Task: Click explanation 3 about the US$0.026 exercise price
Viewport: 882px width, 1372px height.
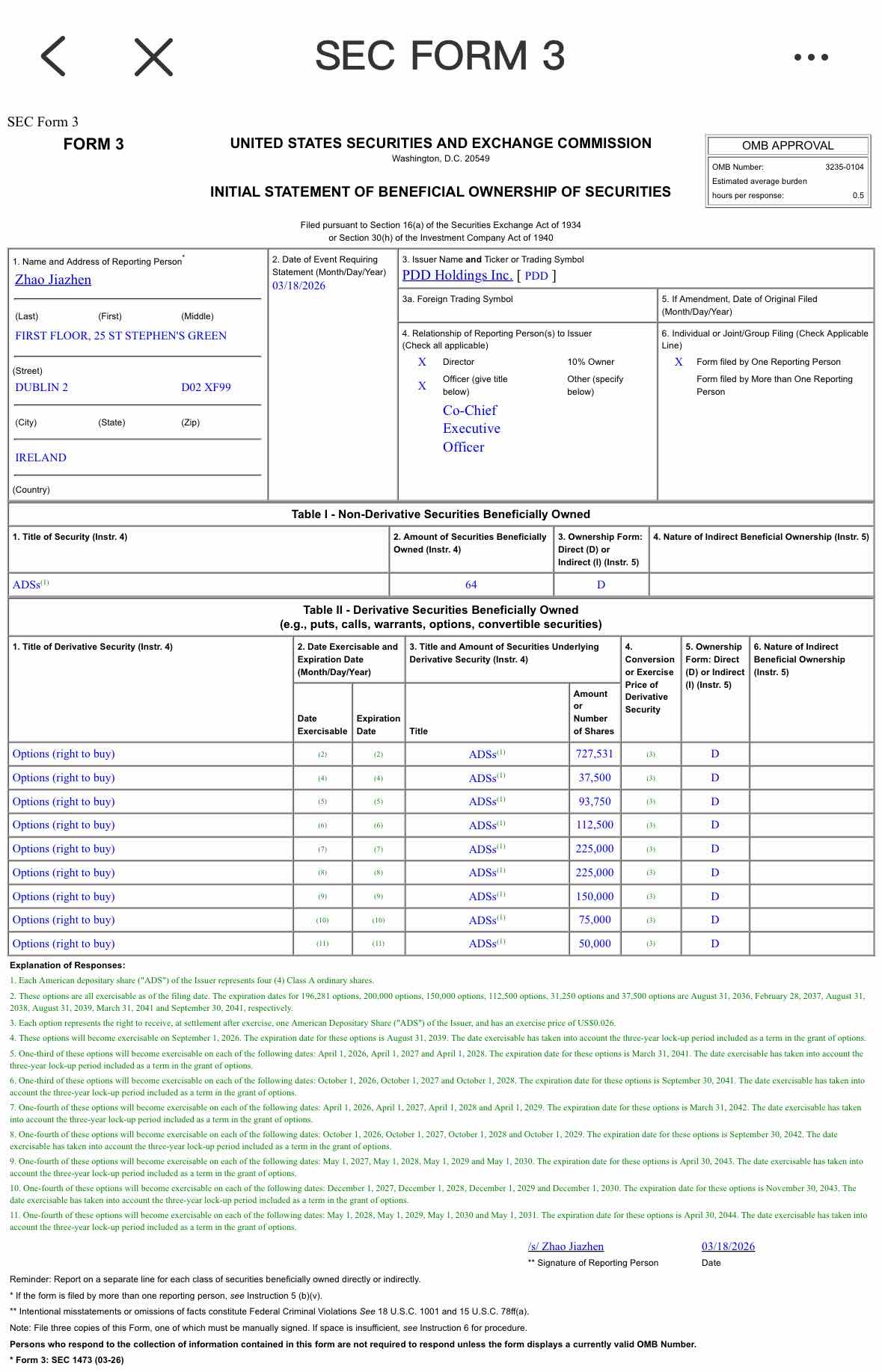Action: click(313, 1023)
